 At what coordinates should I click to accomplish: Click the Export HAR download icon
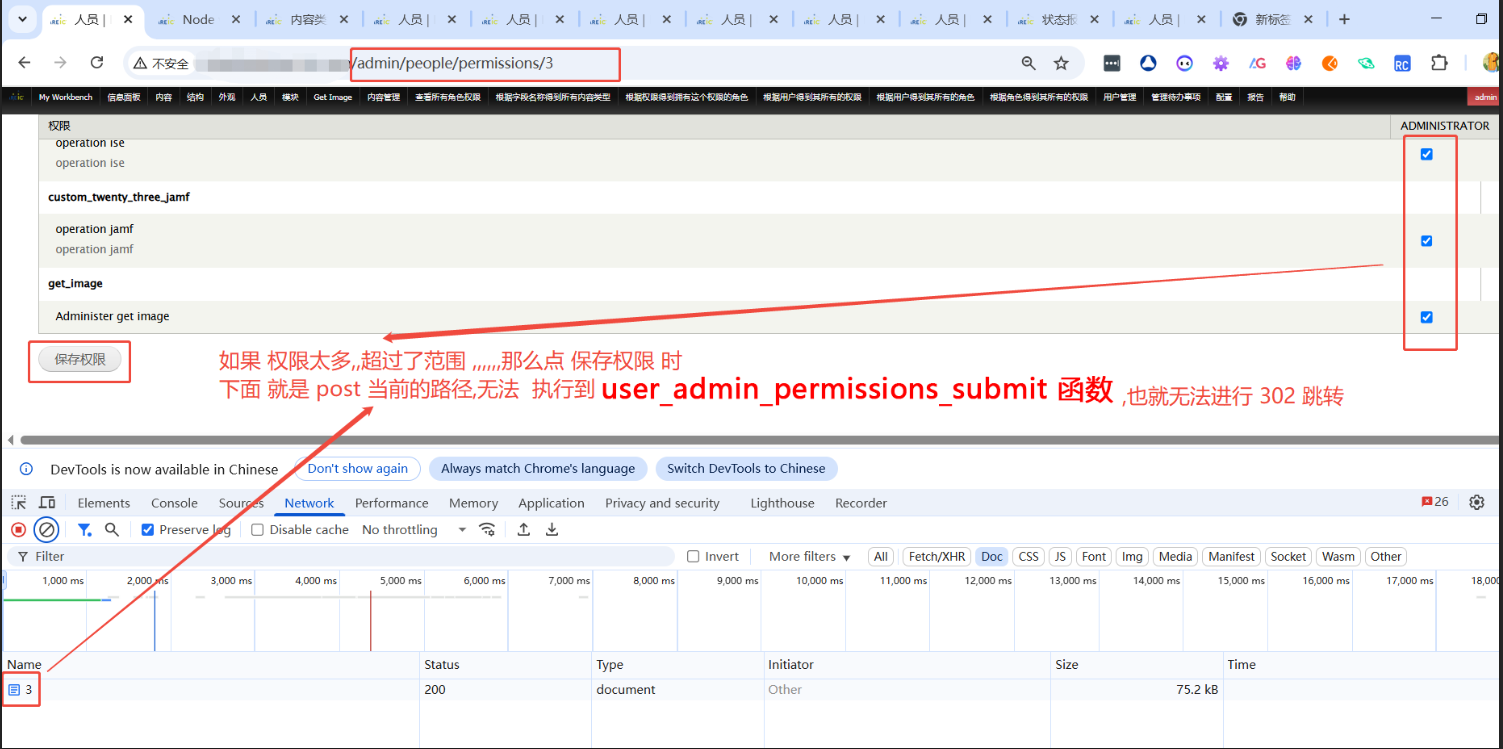click(551, 530)
